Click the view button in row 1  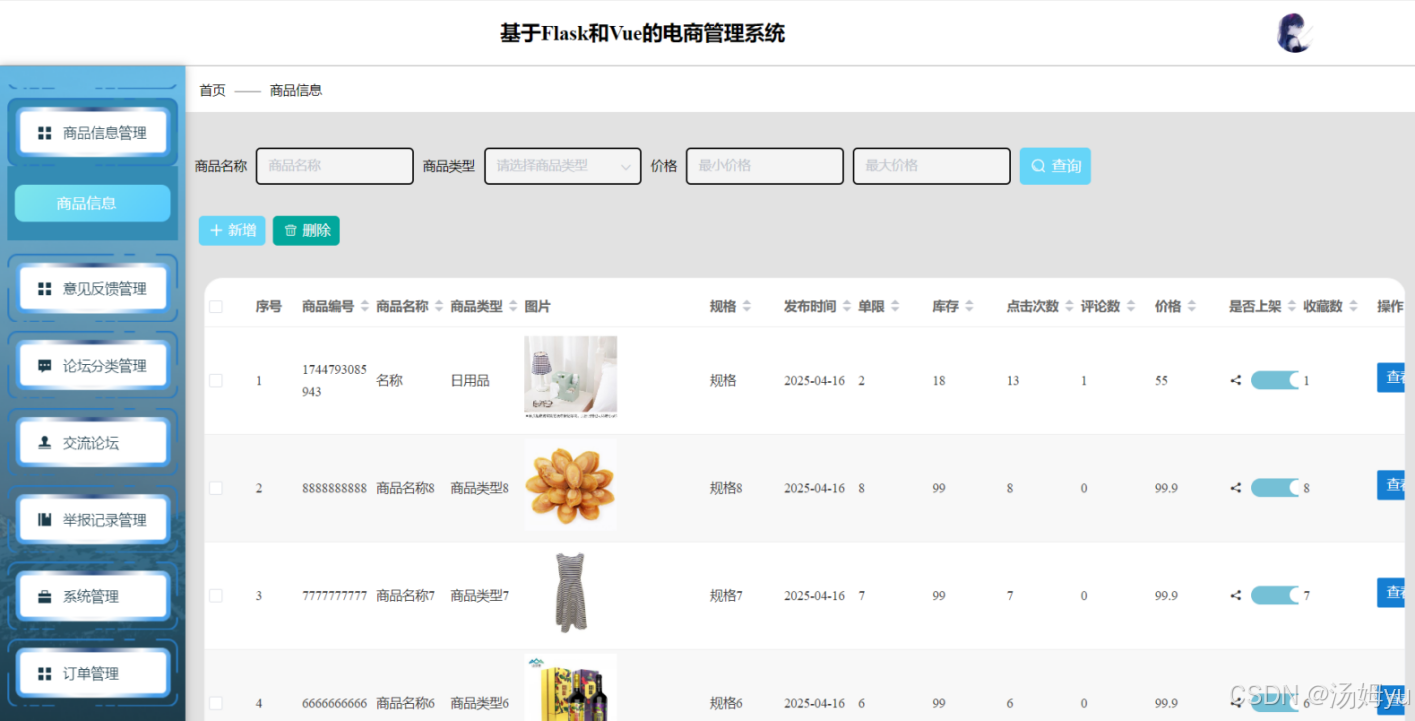1393,377
